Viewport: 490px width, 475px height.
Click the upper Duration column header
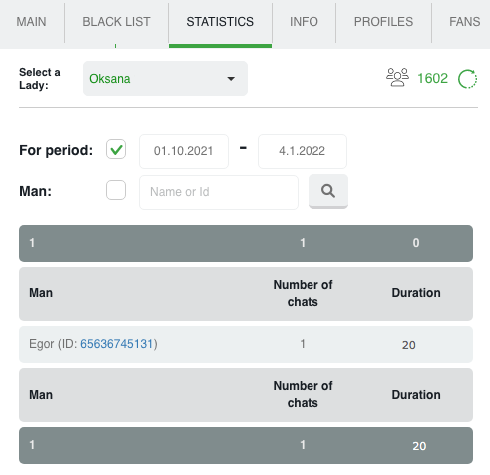click(416, 293)
